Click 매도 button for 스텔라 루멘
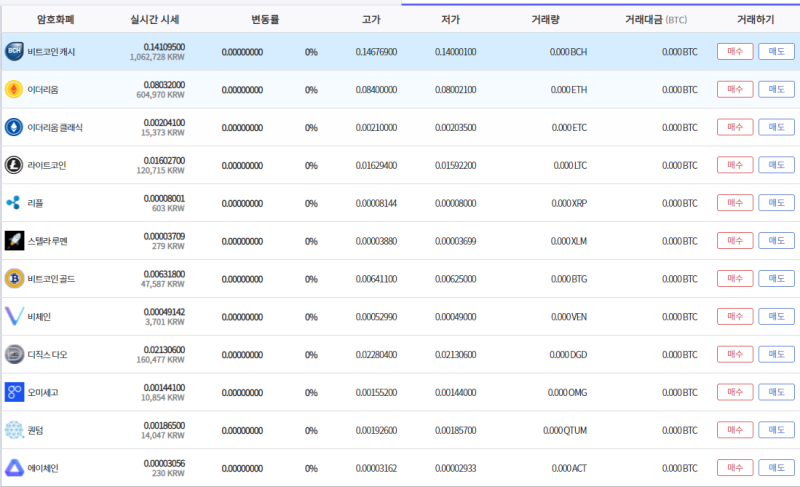This screenshot has height=487, width=800. (777, 241)
